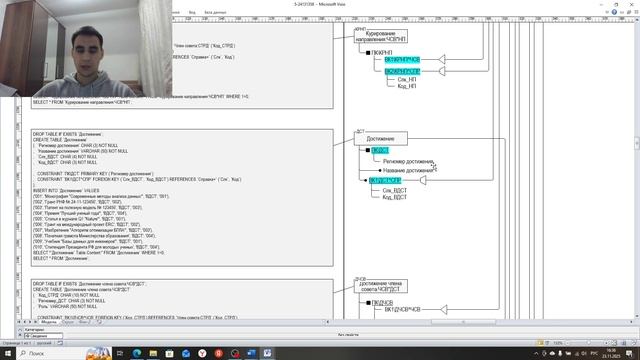Screen dimensions: 640x360
Task: Select 'Достижение члена совета' entity box
Action: (380, 286)
